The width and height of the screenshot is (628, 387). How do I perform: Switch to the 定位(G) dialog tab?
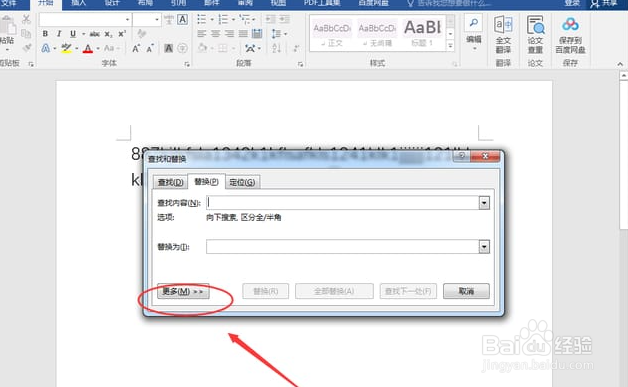click(242, 182)
